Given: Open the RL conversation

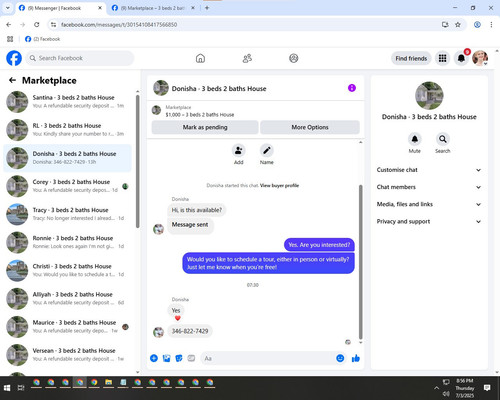Looking at the screenshot, I should (x=67, y=130).
